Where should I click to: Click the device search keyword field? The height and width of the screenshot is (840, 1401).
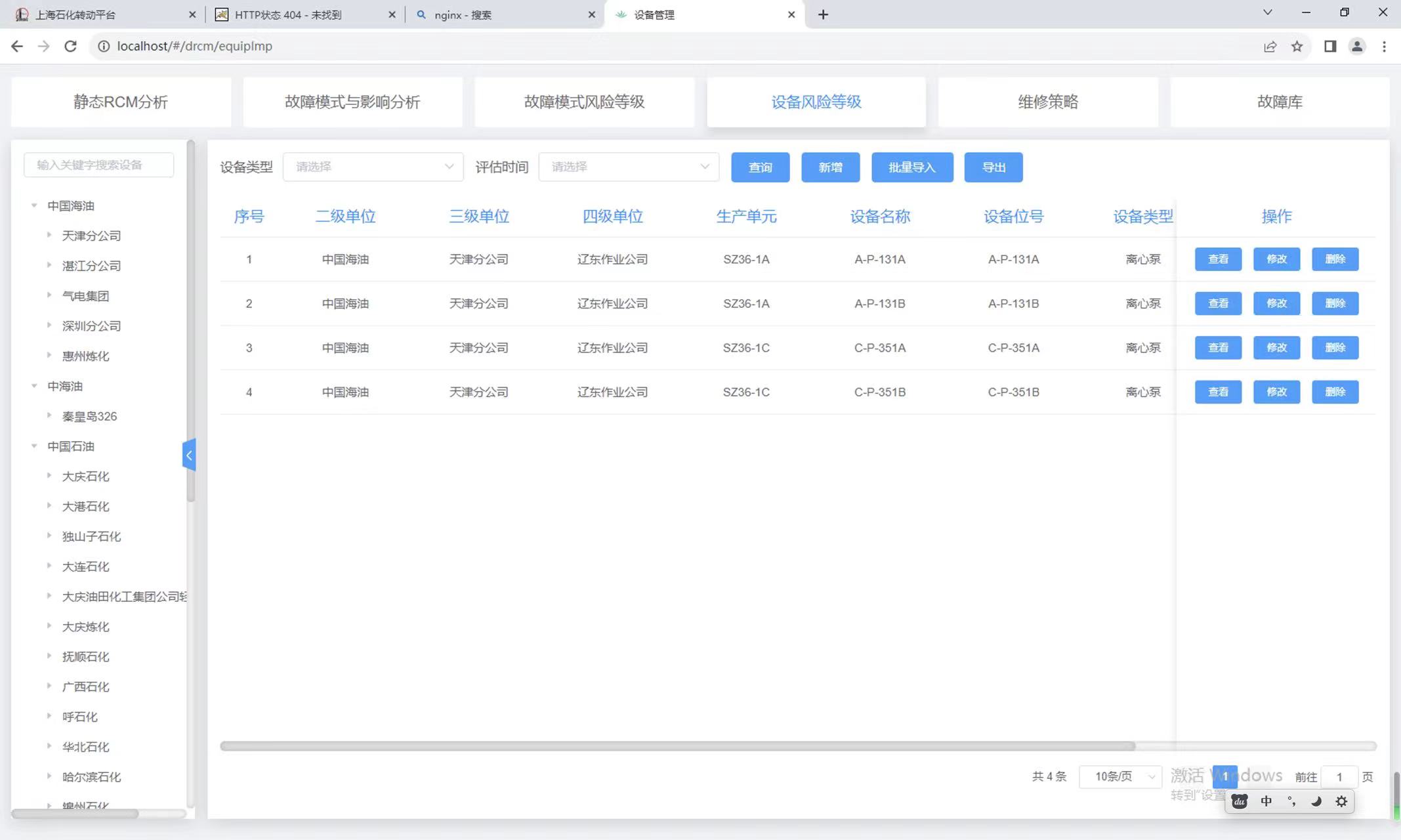98,165
